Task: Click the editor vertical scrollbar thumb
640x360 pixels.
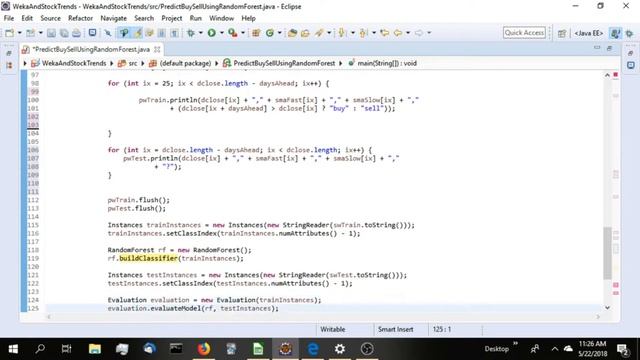Action: [607, 253]
